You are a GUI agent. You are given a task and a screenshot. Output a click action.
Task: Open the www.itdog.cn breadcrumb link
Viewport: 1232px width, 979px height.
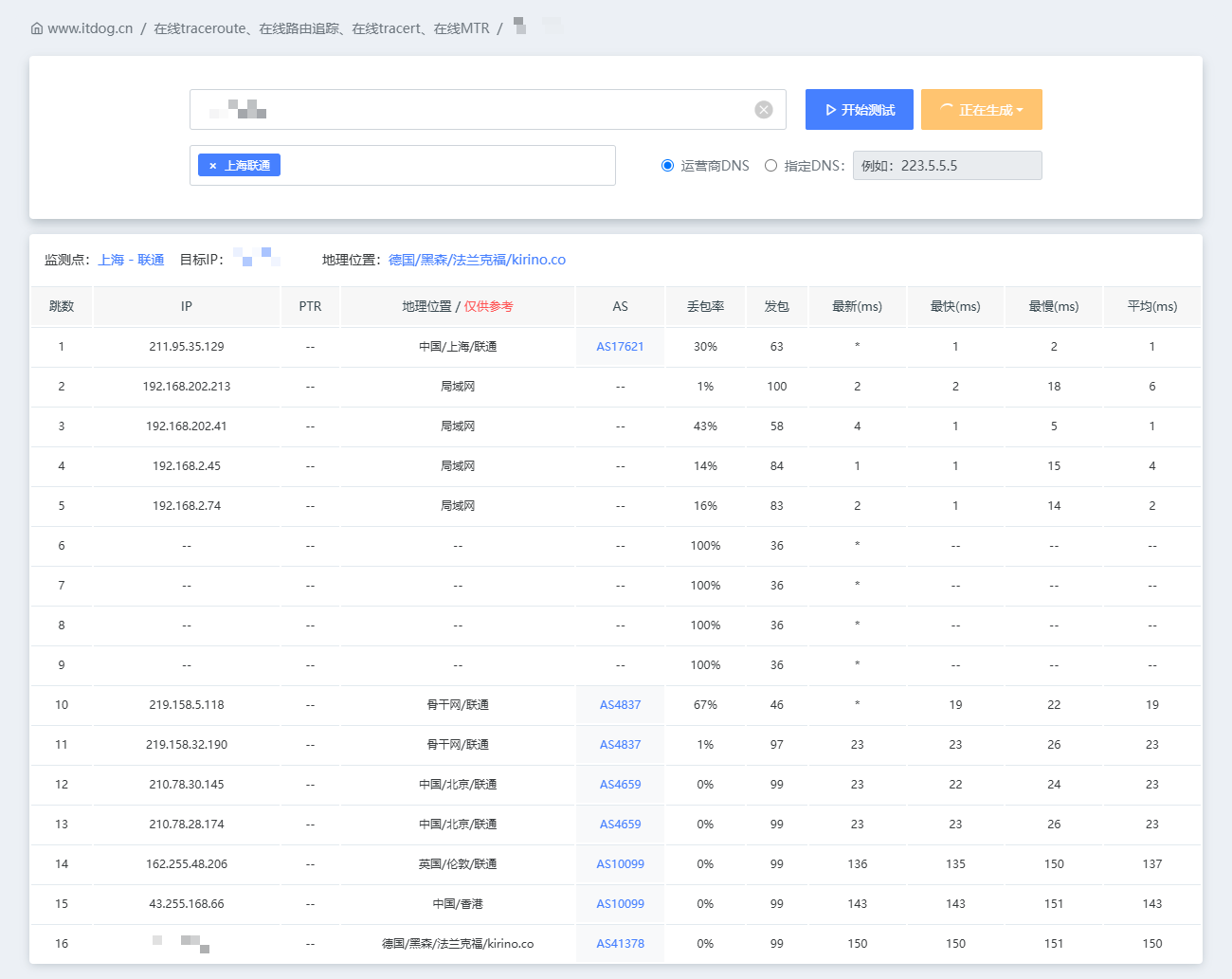coord(90,28)
